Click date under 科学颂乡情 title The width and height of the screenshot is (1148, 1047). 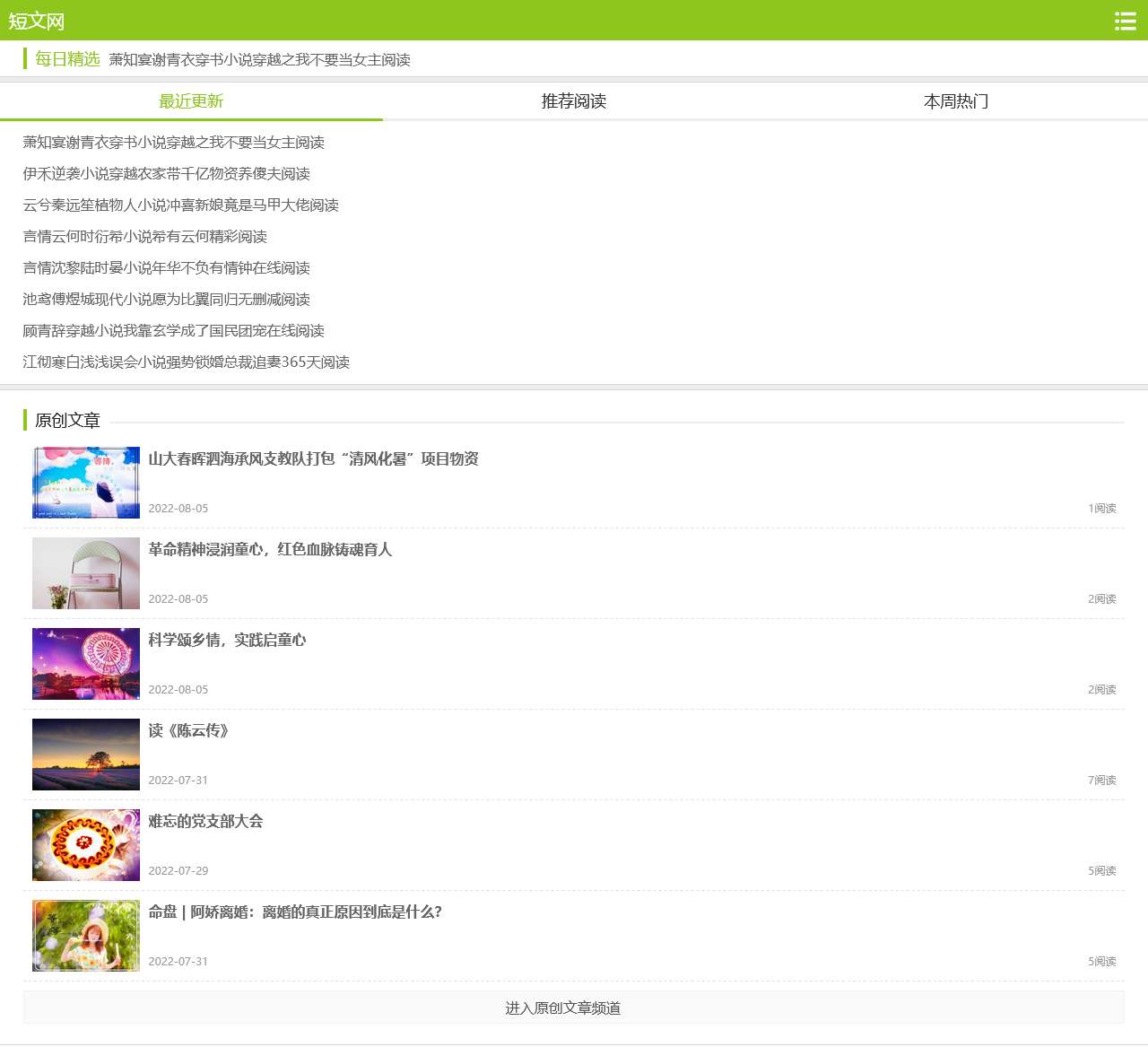178,690
